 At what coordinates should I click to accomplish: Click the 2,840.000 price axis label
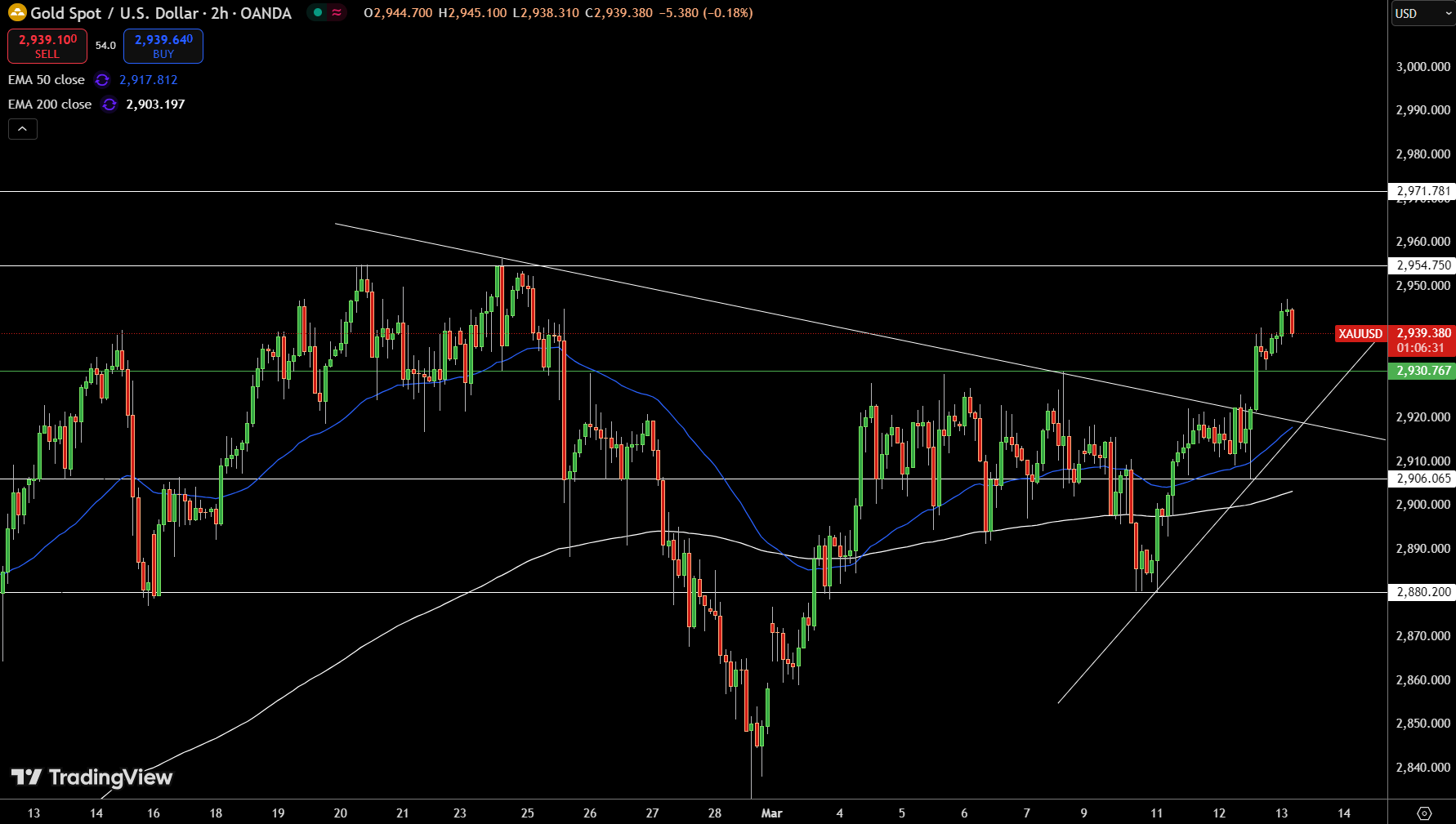1423,768
